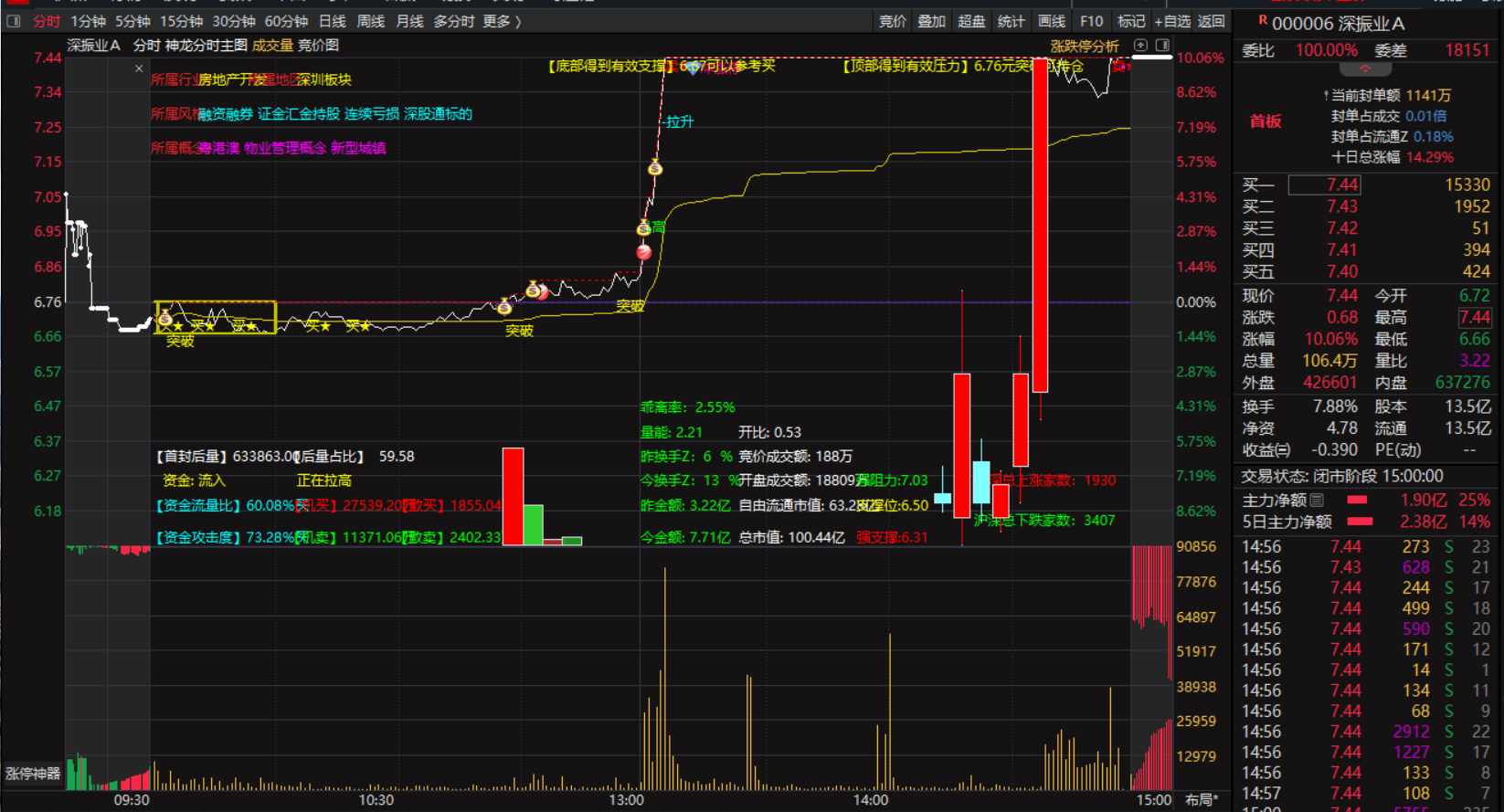Image resolution: width=1504 pixels, height=812 pixels.
Task: Collapse the order book panel red chevron
Action: 1365,69
